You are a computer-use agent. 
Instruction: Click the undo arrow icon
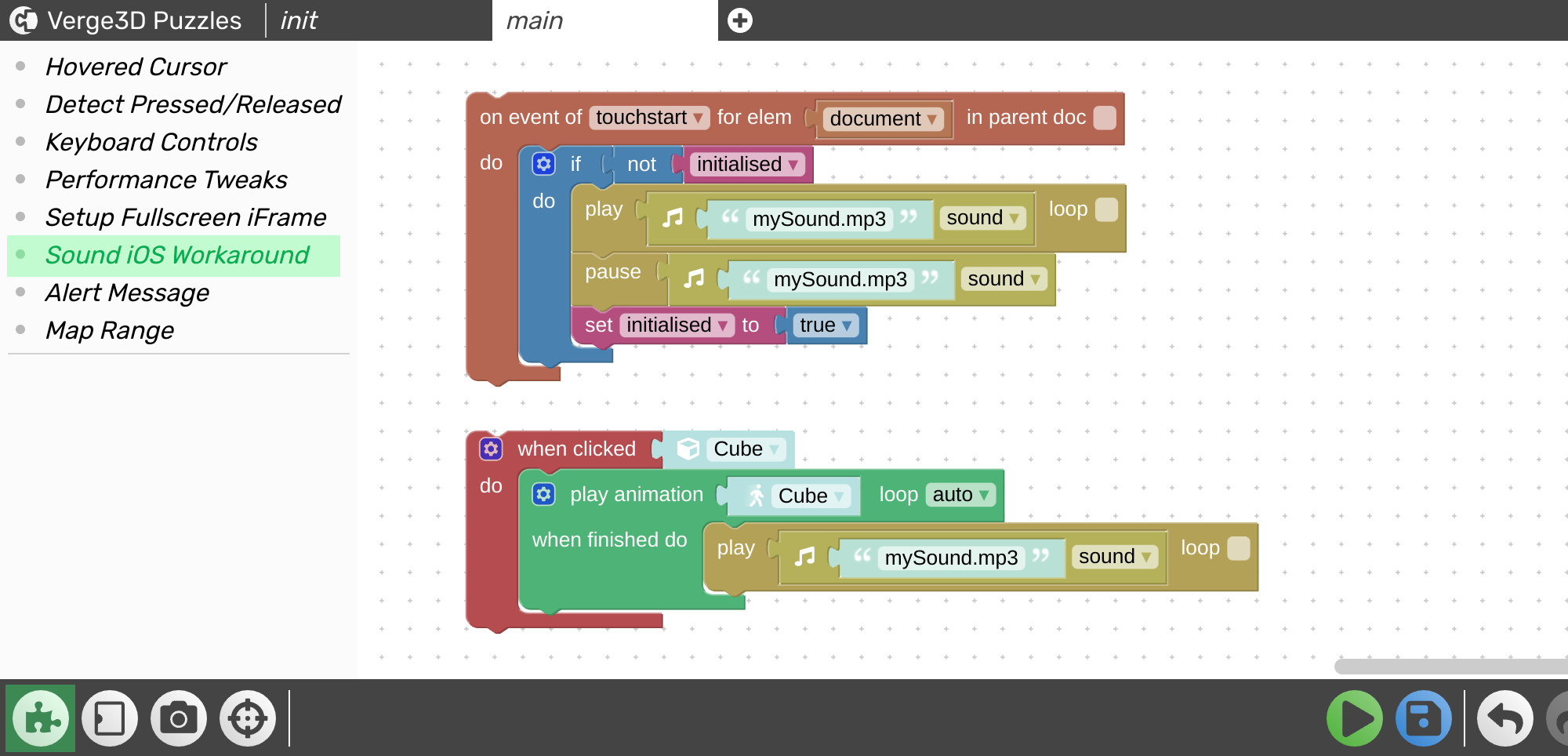1504,718
